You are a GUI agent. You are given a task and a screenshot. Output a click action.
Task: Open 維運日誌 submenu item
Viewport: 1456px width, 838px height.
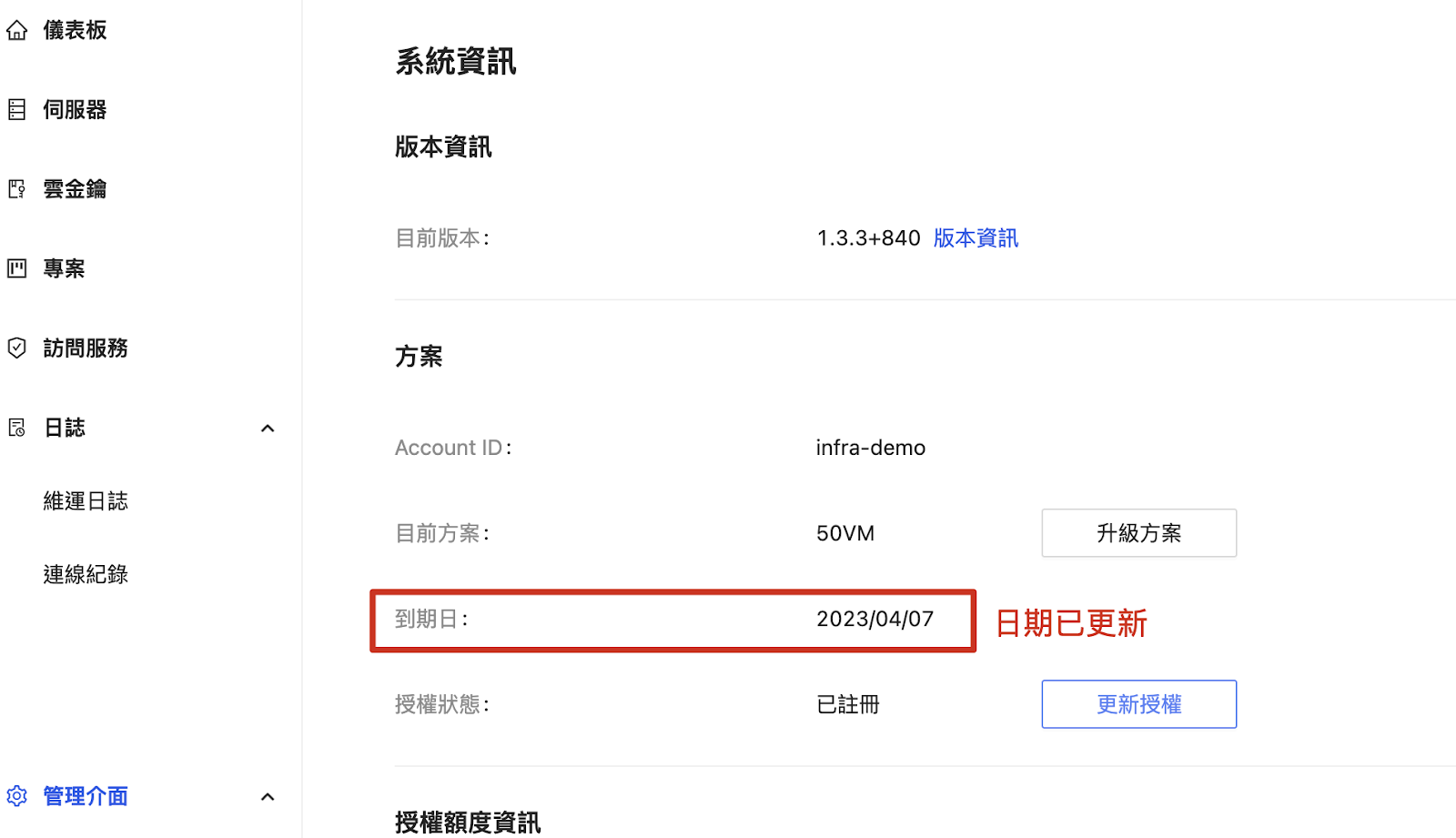pyautogui.click(x=86, y=501)
